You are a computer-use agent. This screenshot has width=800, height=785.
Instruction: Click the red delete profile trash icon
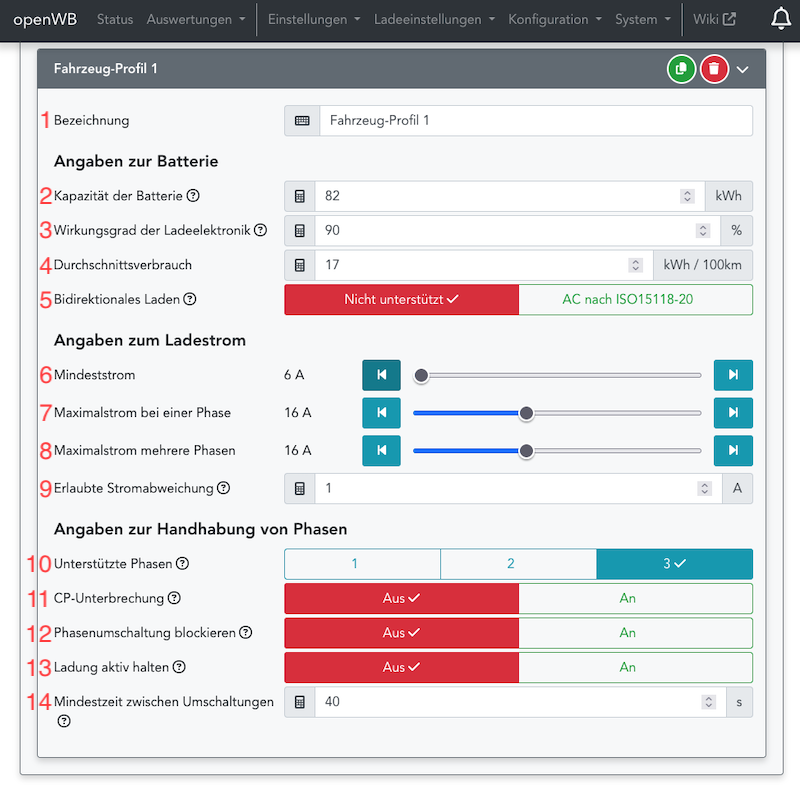click(714, 69)
